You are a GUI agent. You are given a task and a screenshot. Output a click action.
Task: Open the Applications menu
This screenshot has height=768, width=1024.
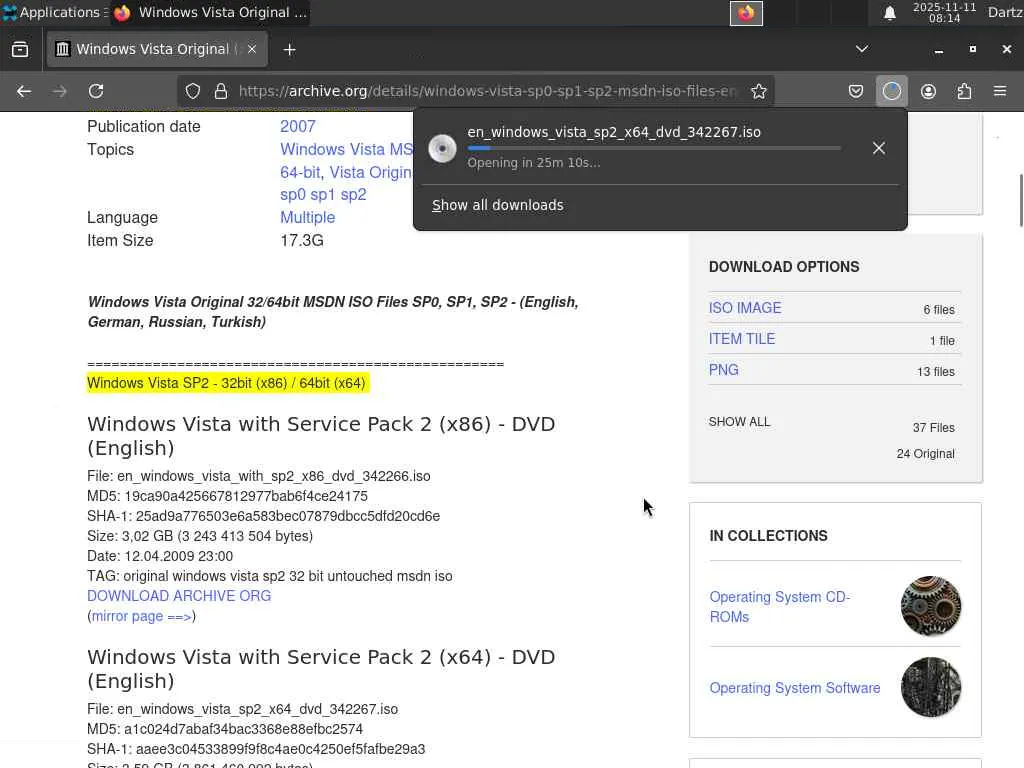click(x=54, y=12)
